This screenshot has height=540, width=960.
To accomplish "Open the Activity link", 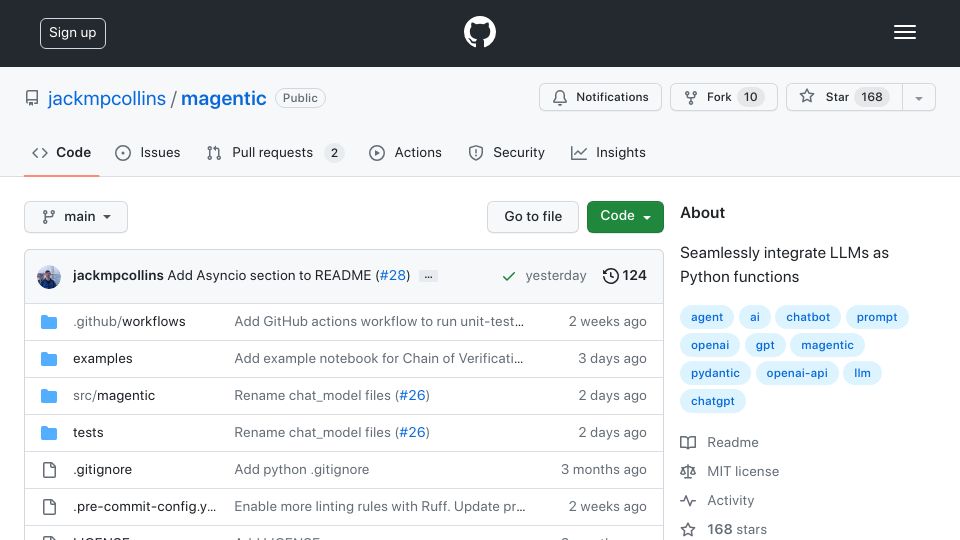I will pos(718,500).
